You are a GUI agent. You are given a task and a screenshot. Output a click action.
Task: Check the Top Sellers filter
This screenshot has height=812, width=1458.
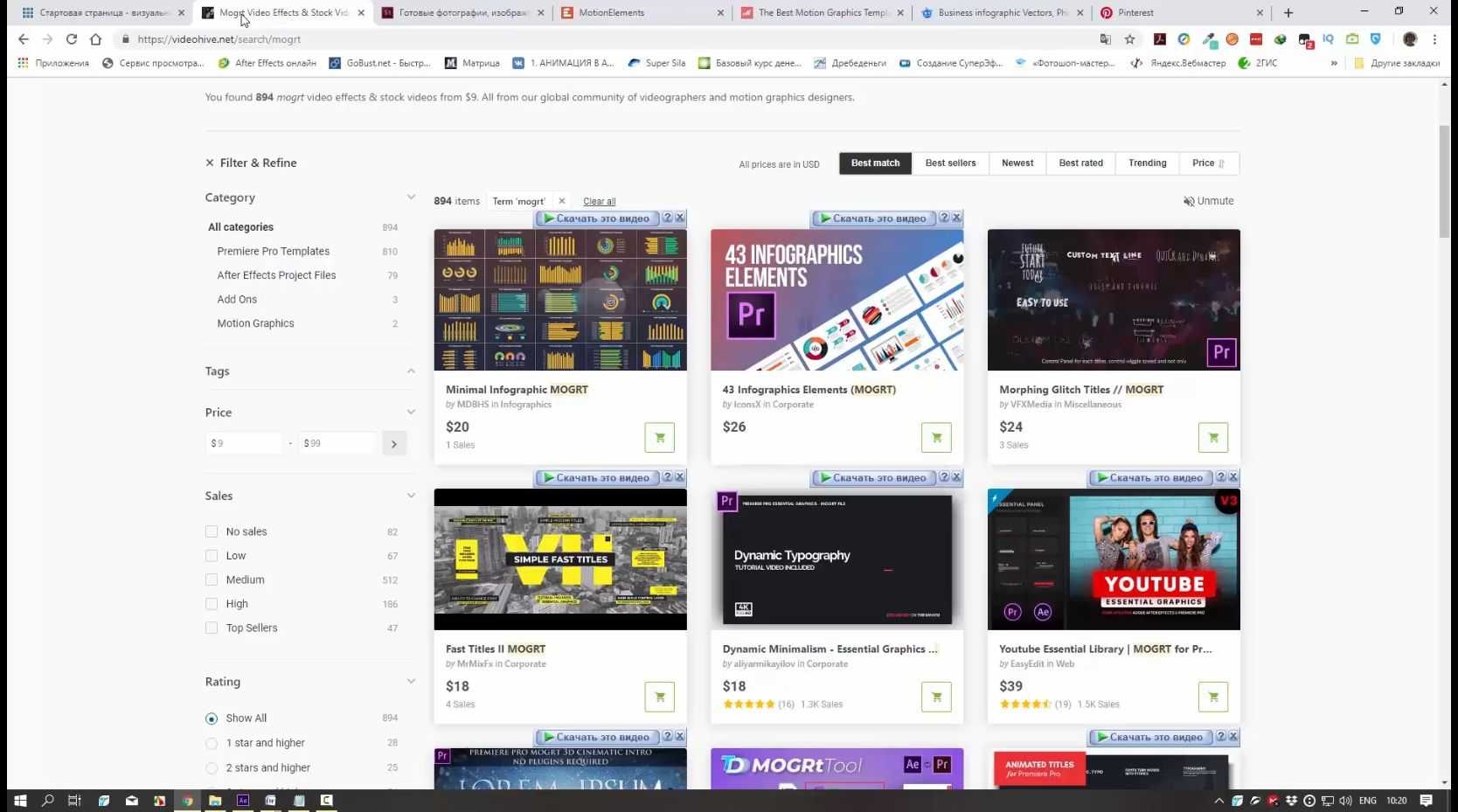point(212,628)
